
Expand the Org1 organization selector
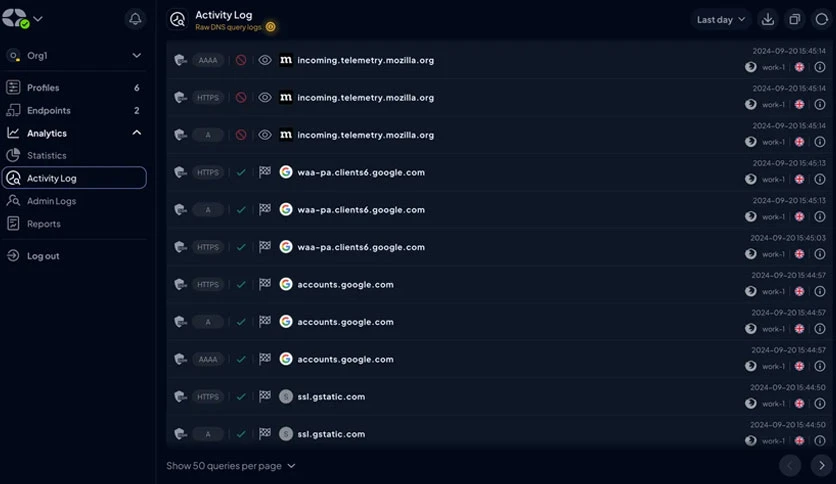(74, 55)
